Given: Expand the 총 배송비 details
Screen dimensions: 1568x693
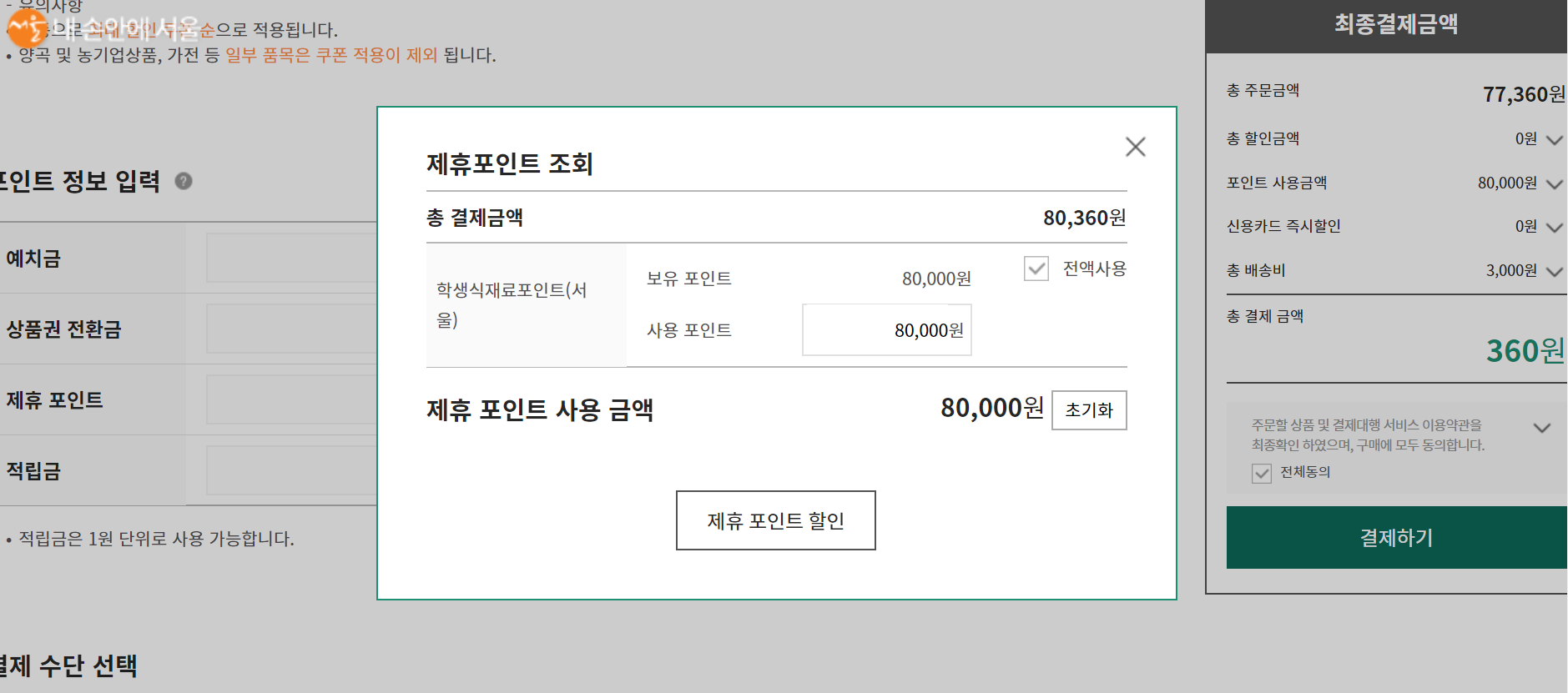Looking at the screenshot, I should point(1554,272).
